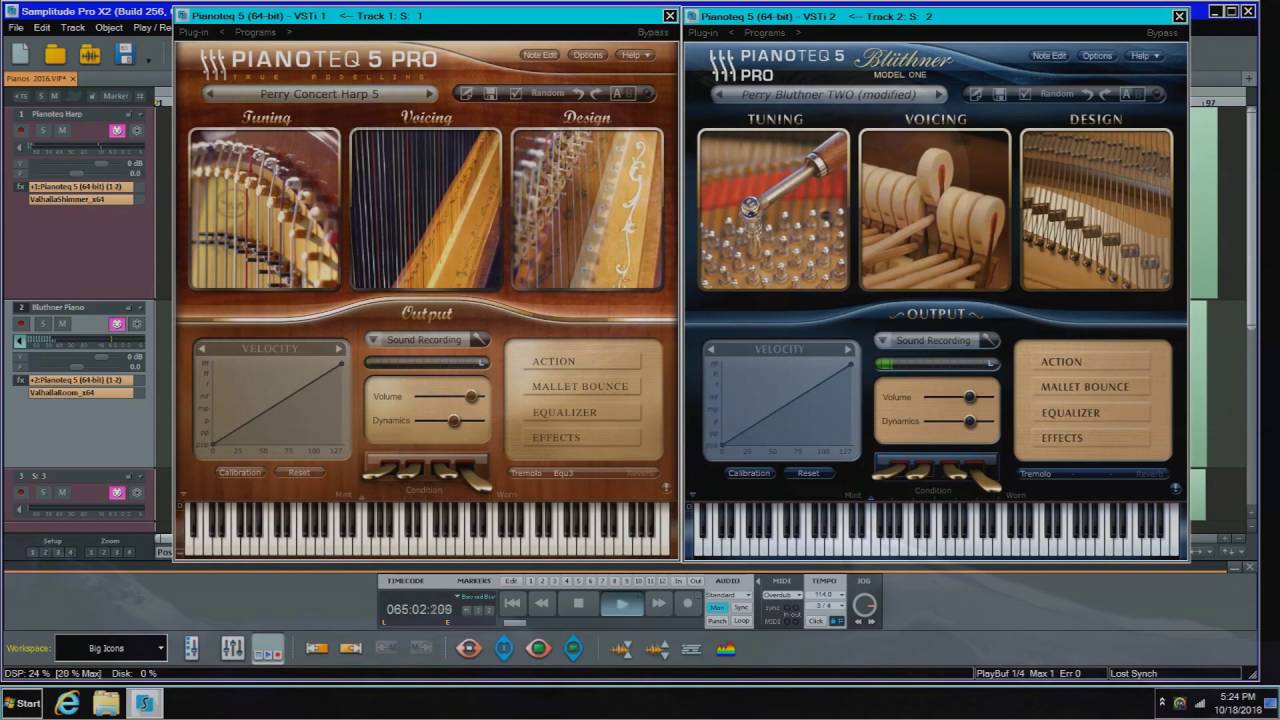
Task: Click Note Edit in Harp Pianoteq
Action: (539, 55)
